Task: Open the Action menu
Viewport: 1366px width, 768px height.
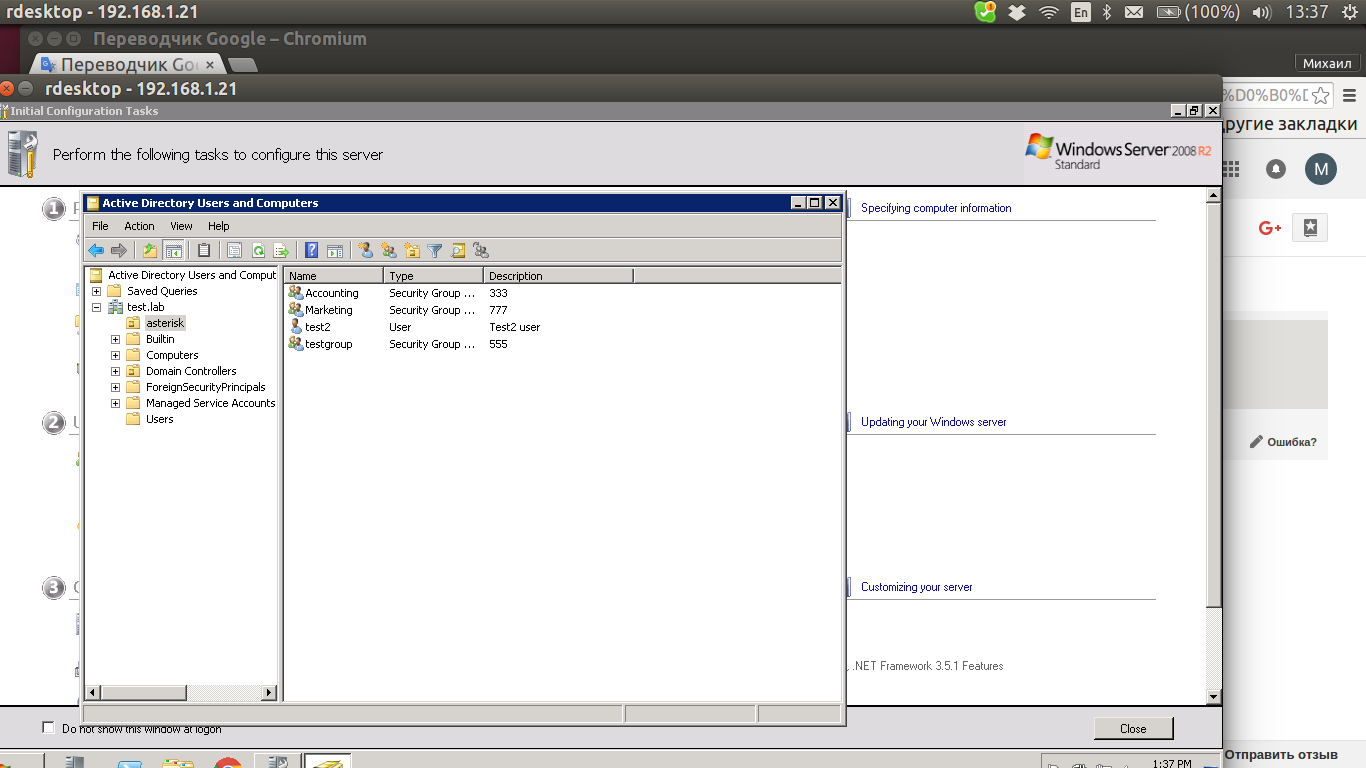Action: point(139,226)
